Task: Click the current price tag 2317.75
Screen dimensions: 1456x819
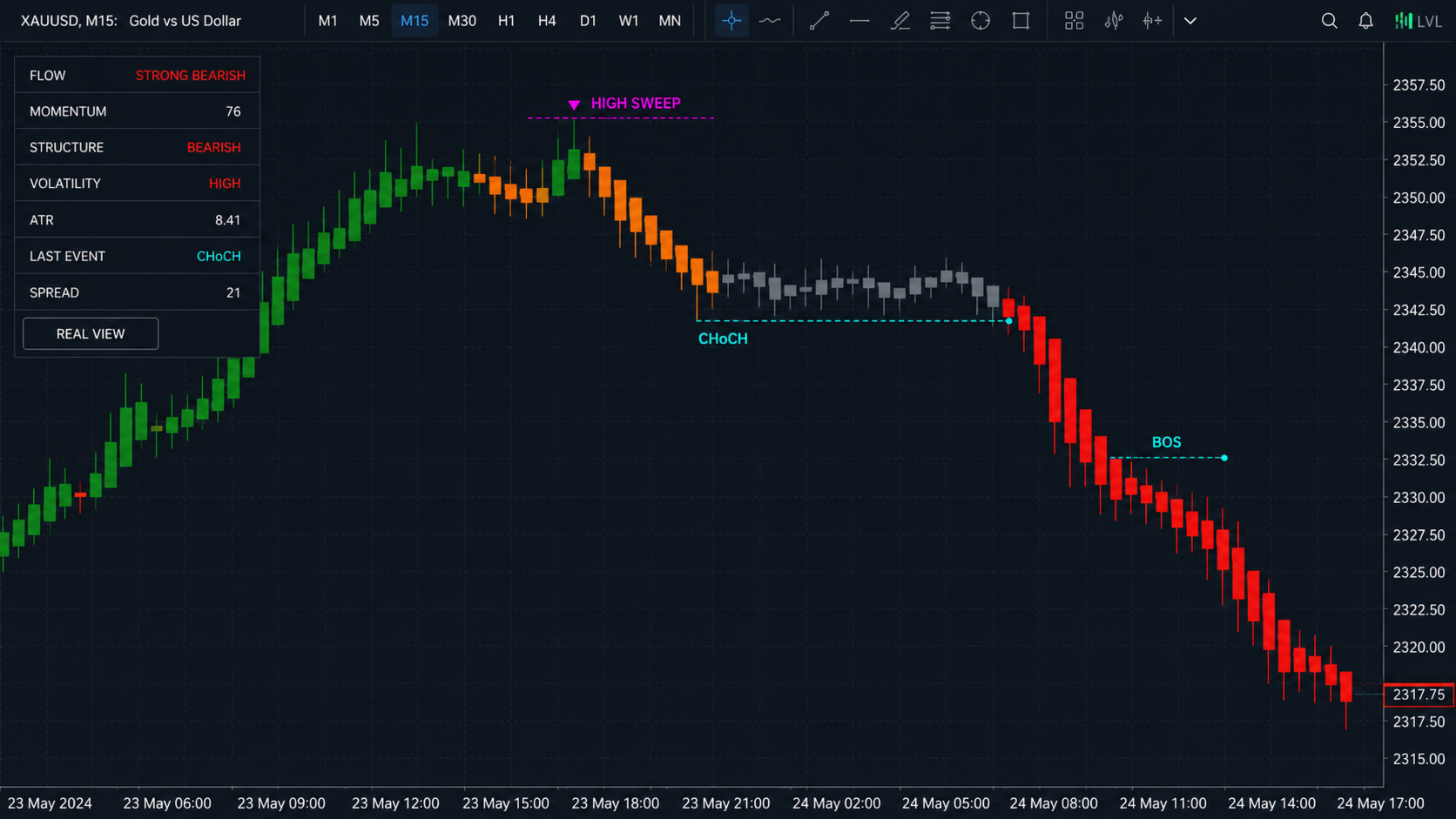Action: point(1419,695)
